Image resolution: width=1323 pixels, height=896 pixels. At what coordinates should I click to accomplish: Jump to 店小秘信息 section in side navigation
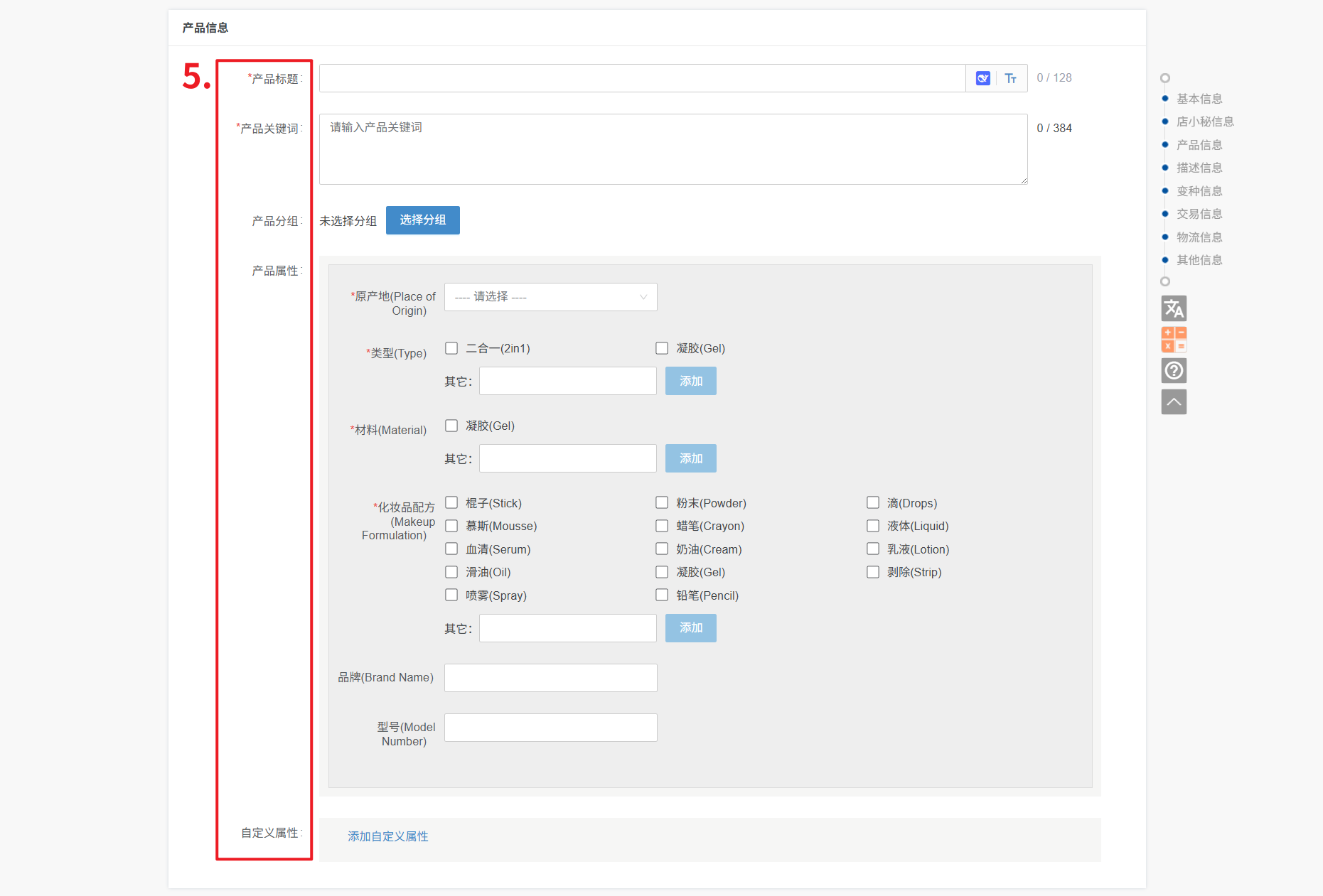tap(1205, 122)
